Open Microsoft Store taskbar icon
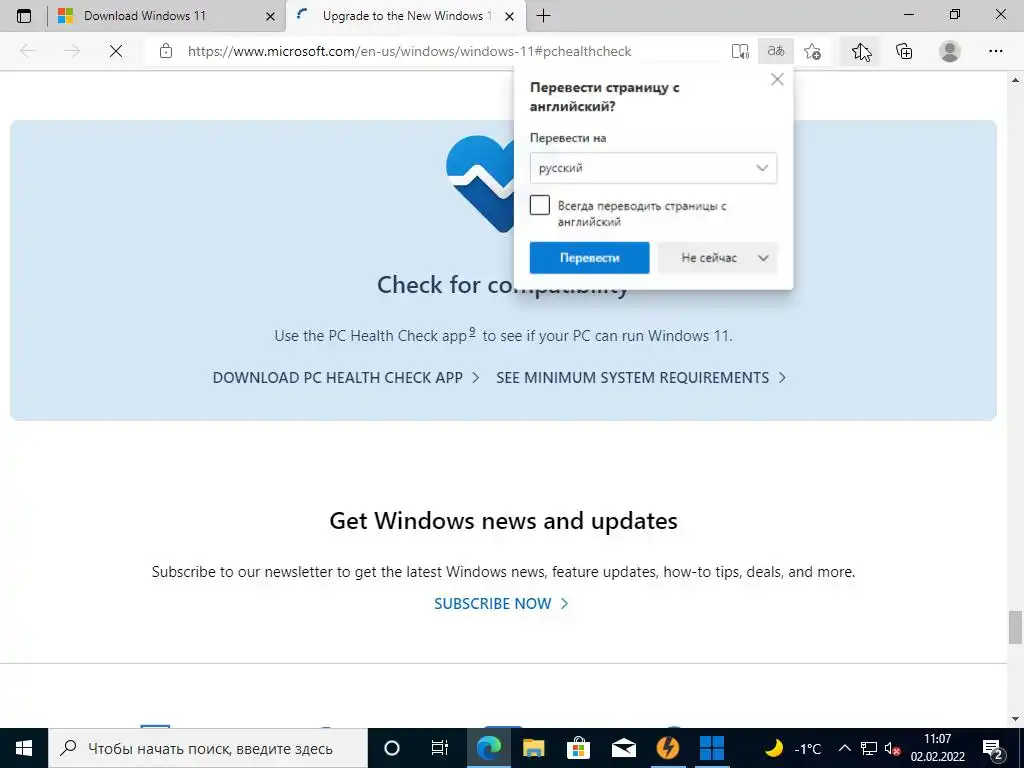 (578, 748)
